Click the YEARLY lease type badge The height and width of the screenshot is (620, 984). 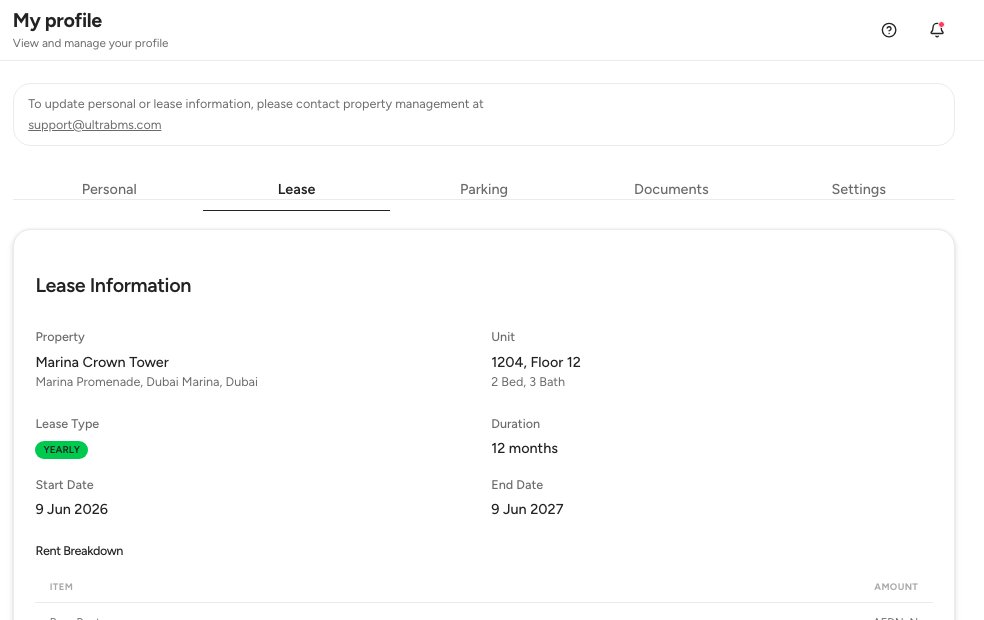click(62, 450)
